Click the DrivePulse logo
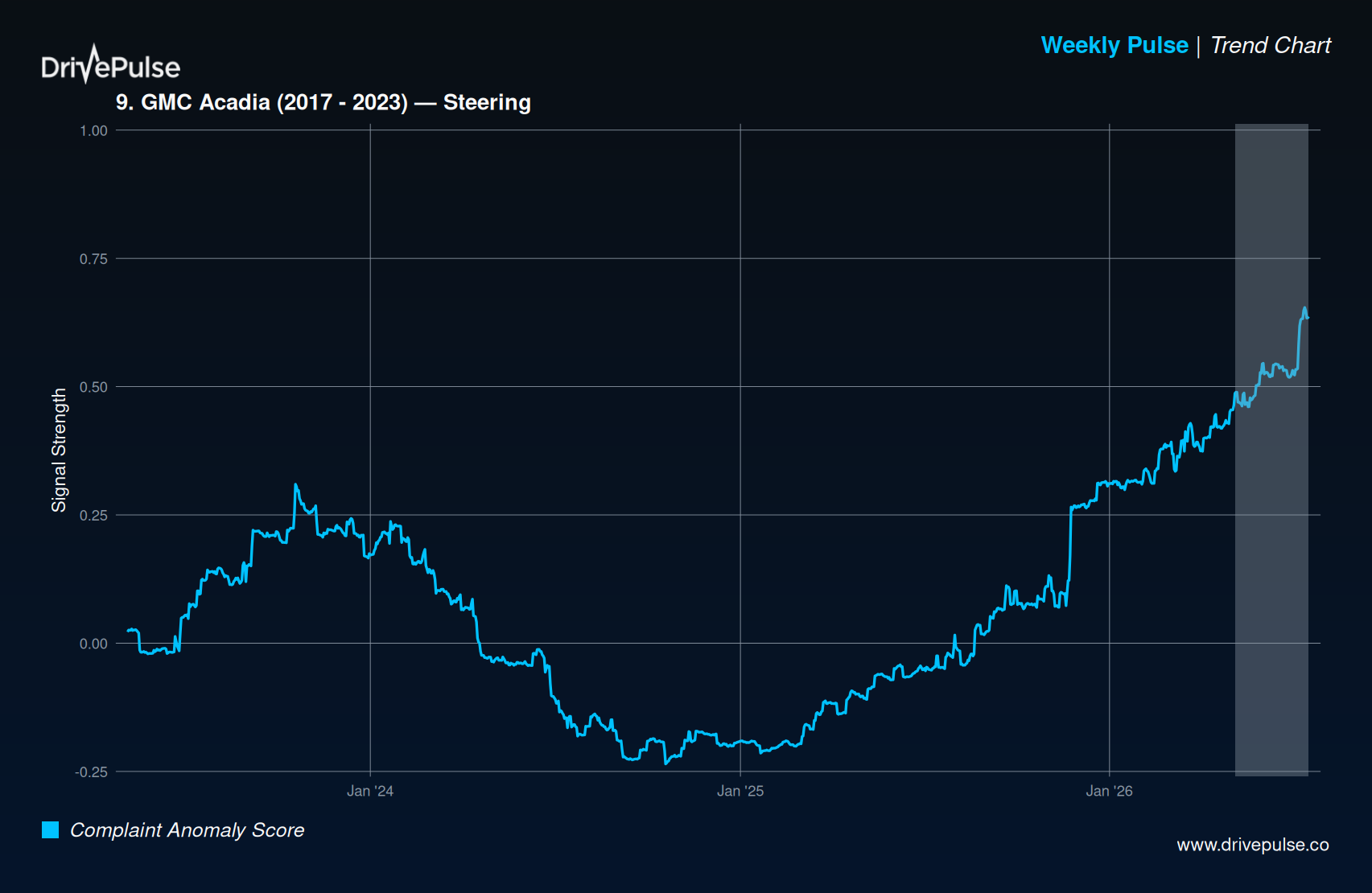The width and height of the screenshot is (1372, 893). (110, 64)
